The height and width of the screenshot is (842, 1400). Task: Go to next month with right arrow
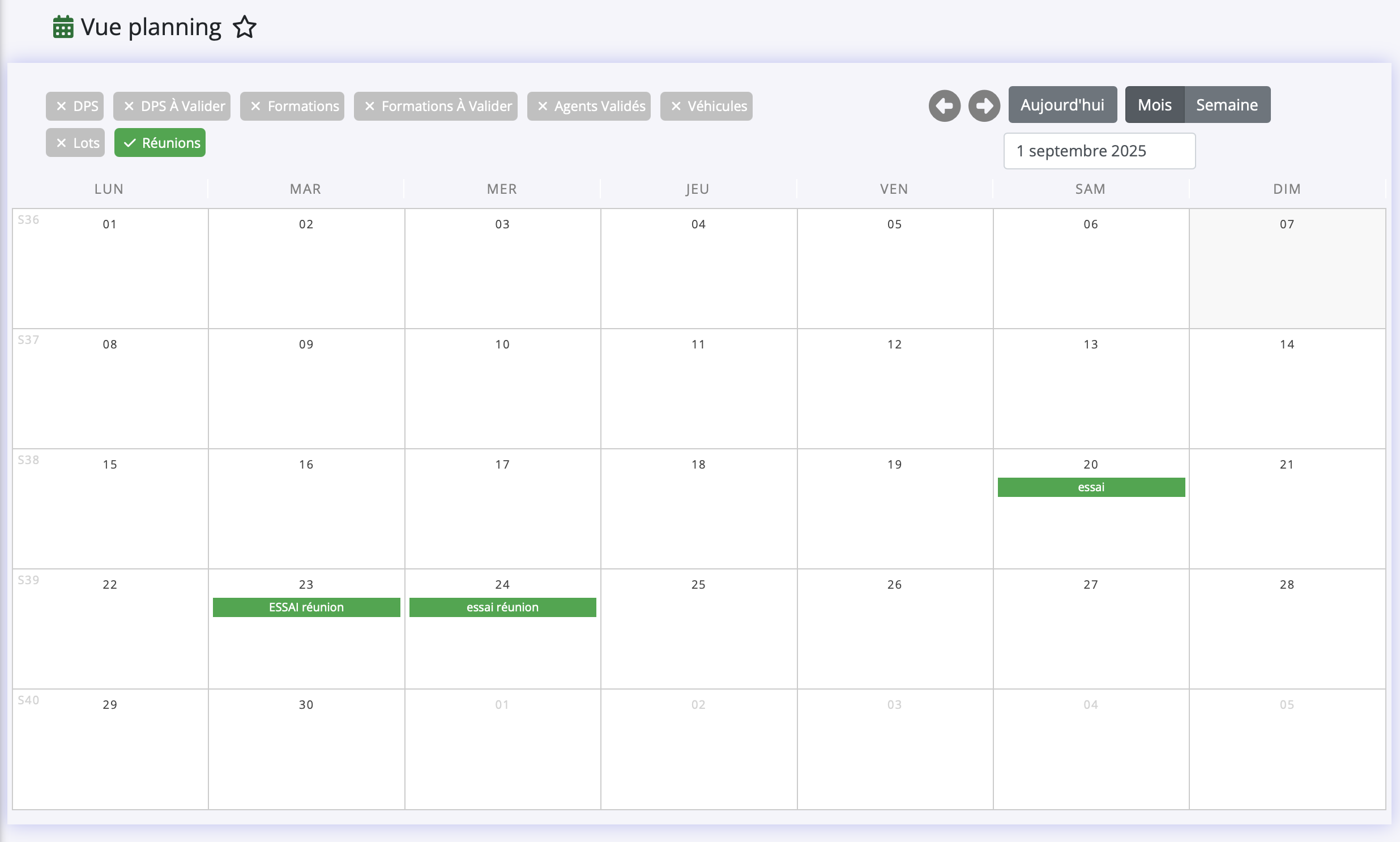pos(984,105)
